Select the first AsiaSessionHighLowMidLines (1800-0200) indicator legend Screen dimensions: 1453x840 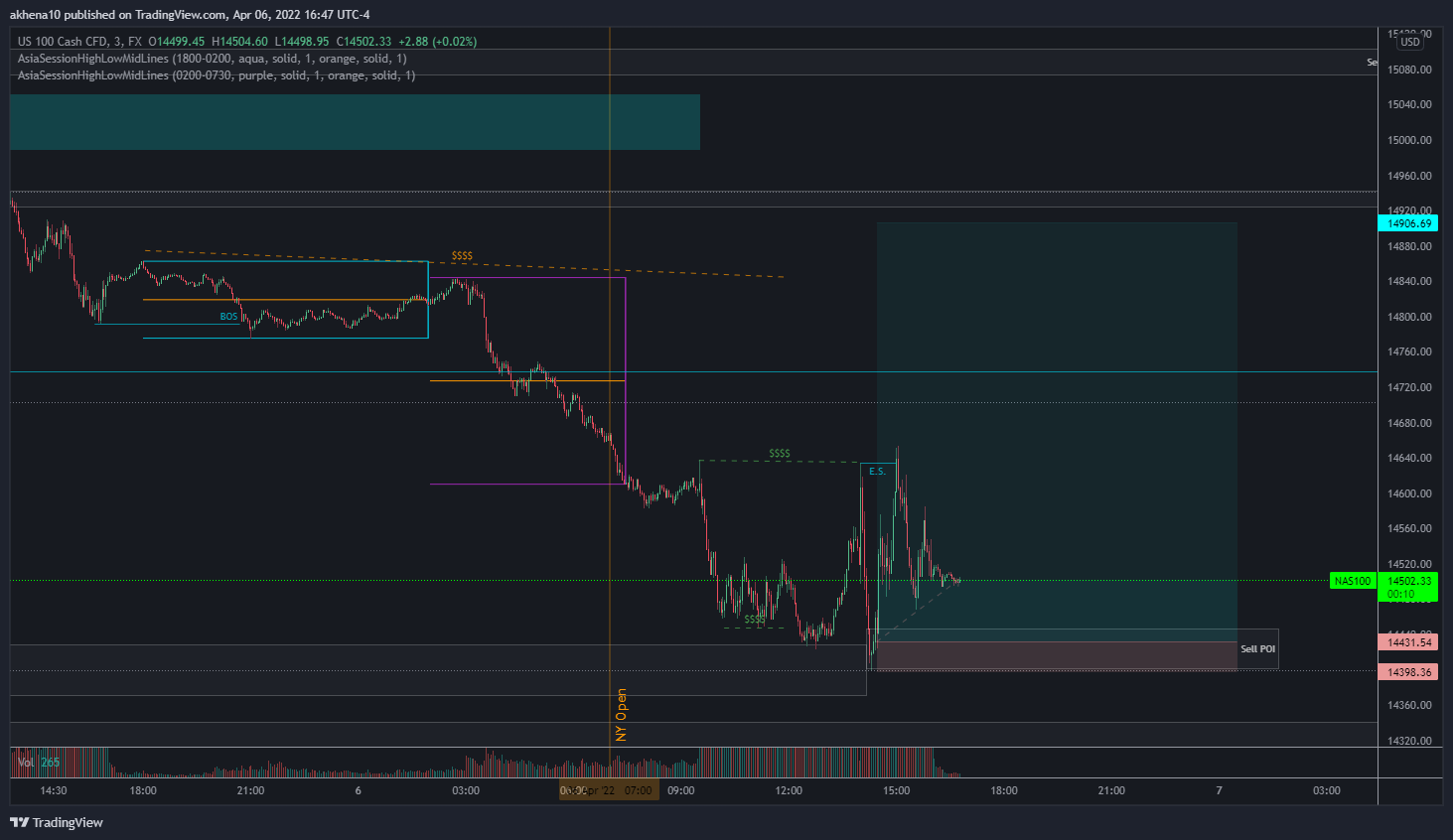(x=212, y=59)
